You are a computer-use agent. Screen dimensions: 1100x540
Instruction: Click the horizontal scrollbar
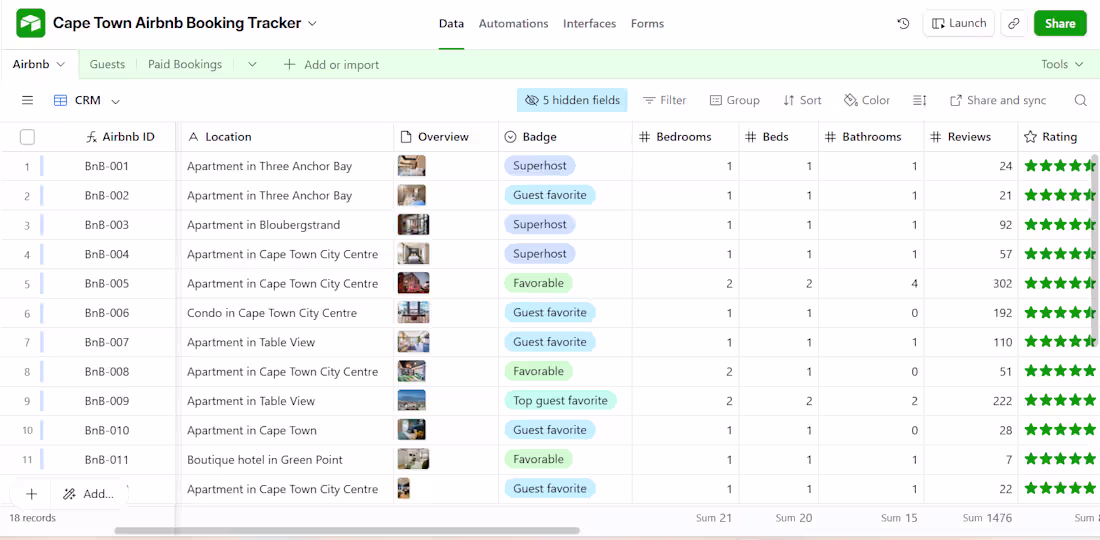click(347, 531)
